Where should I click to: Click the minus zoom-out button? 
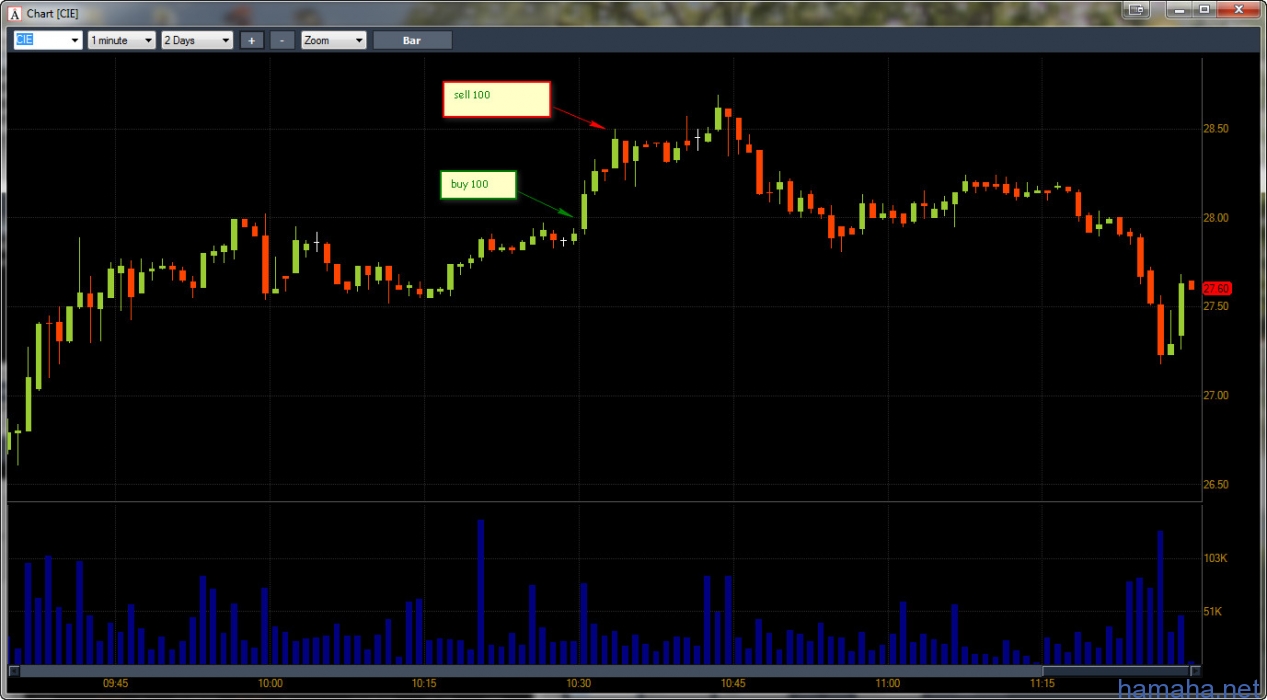[282, 40]
